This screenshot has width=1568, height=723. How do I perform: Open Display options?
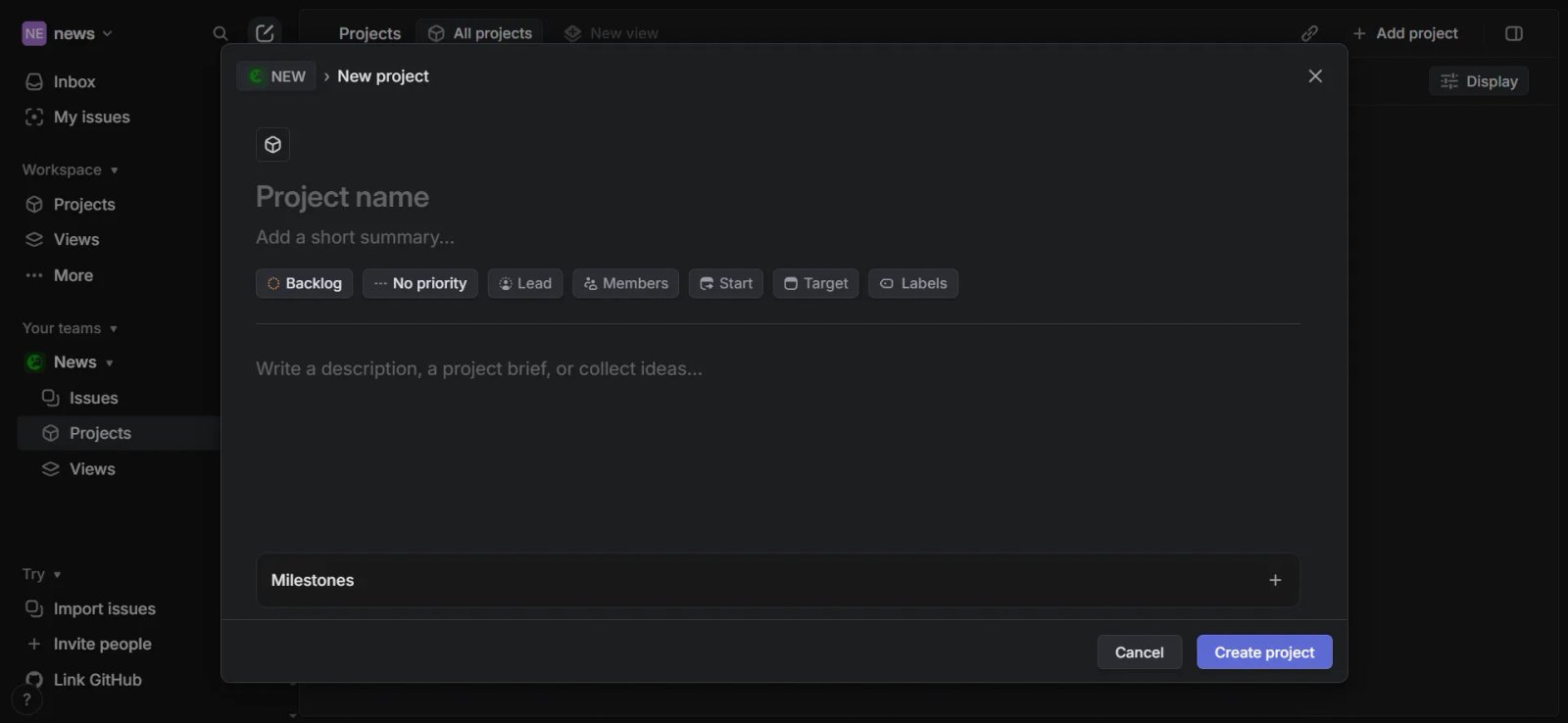tap(1479, 81)
